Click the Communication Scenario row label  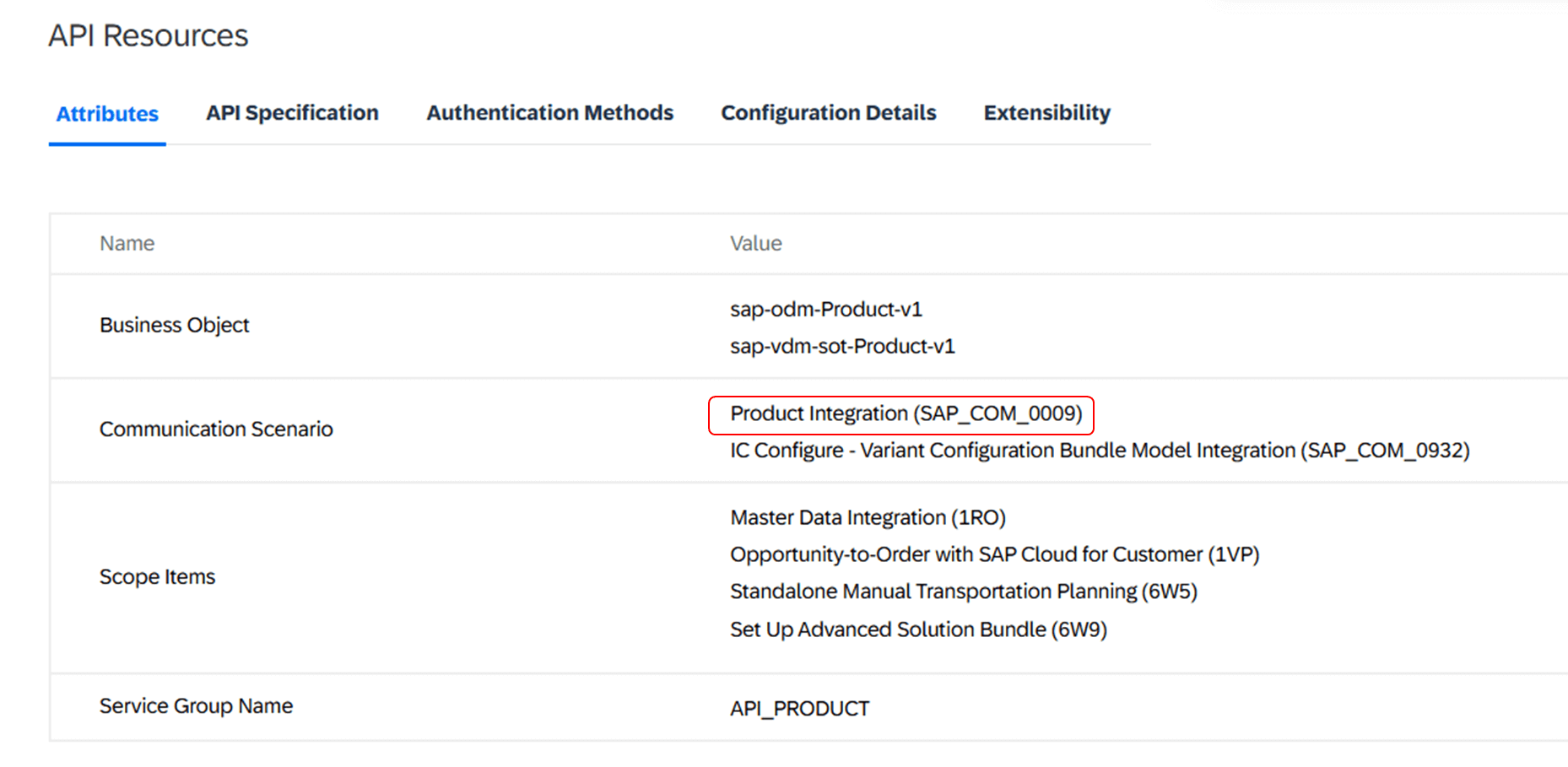pos(216,429)
